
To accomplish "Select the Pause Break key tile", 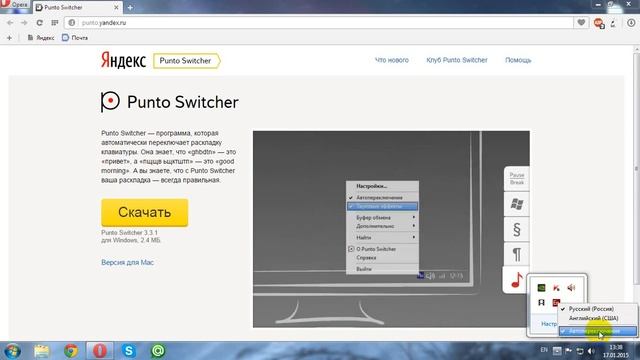I will (517, 178).
